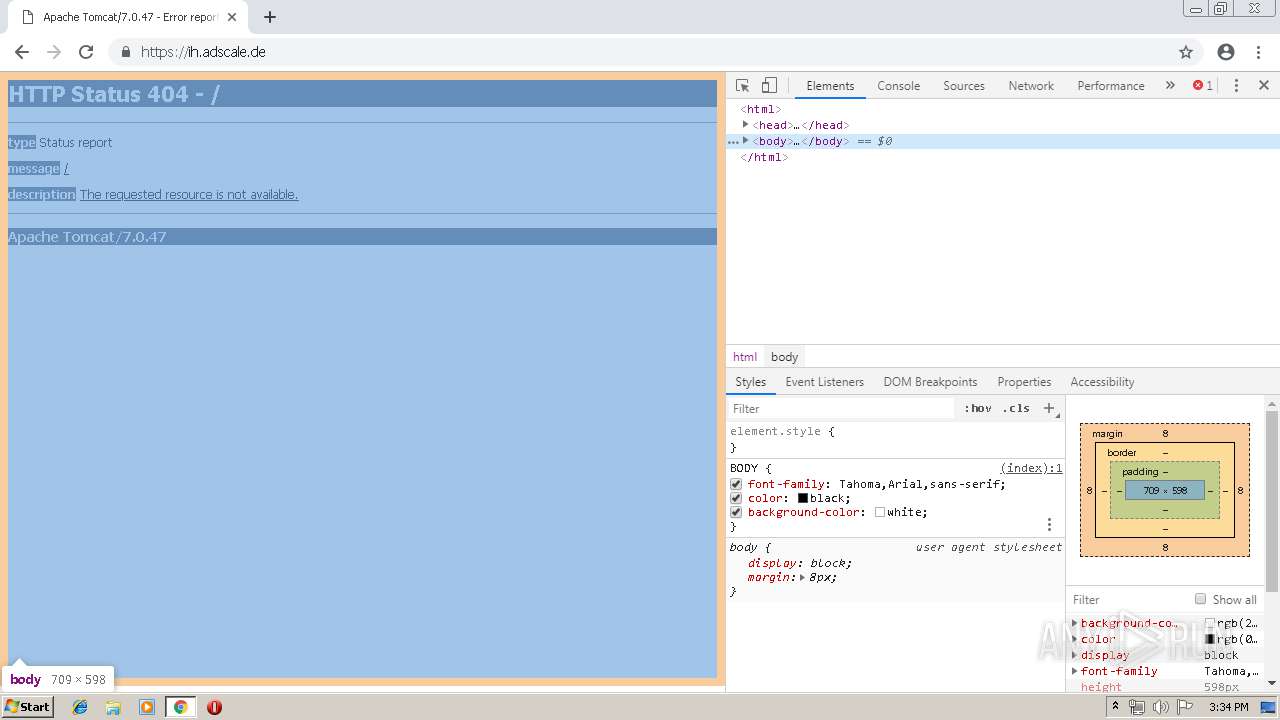Image resolution: width=1280 pixels, height=720 pixels.
Task: Bookmark this page with the star
Action: (x=1186, y=52)
